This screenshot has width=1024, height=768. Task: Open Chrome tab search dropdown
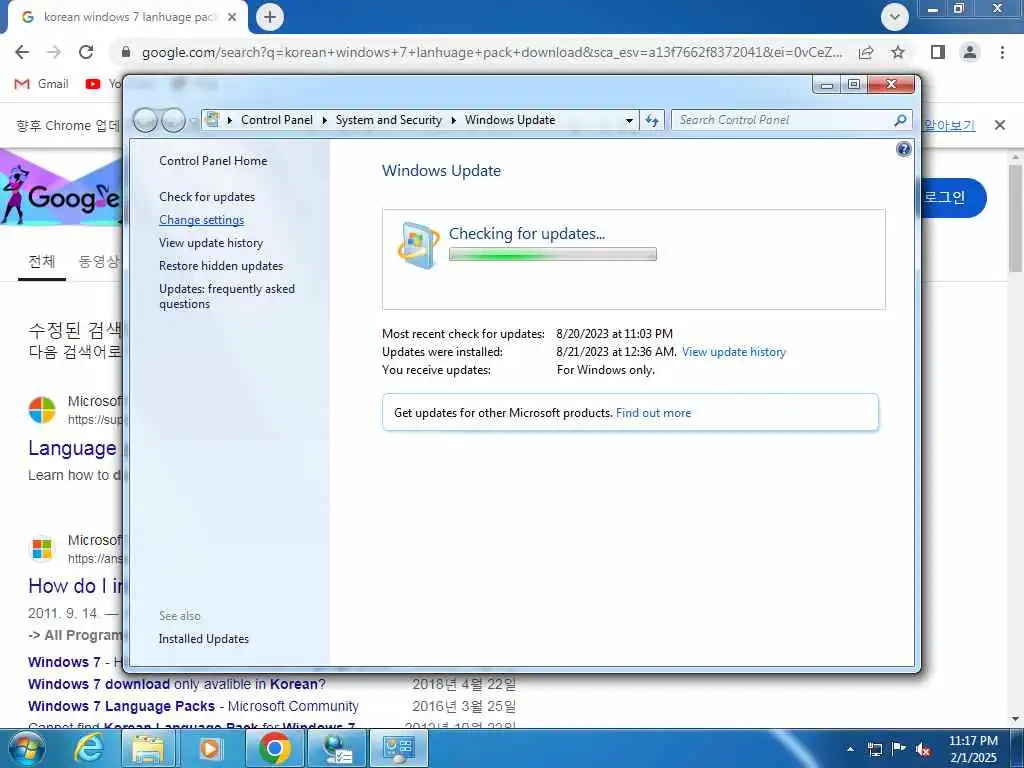pyautogui.click(x=895, y=17)
